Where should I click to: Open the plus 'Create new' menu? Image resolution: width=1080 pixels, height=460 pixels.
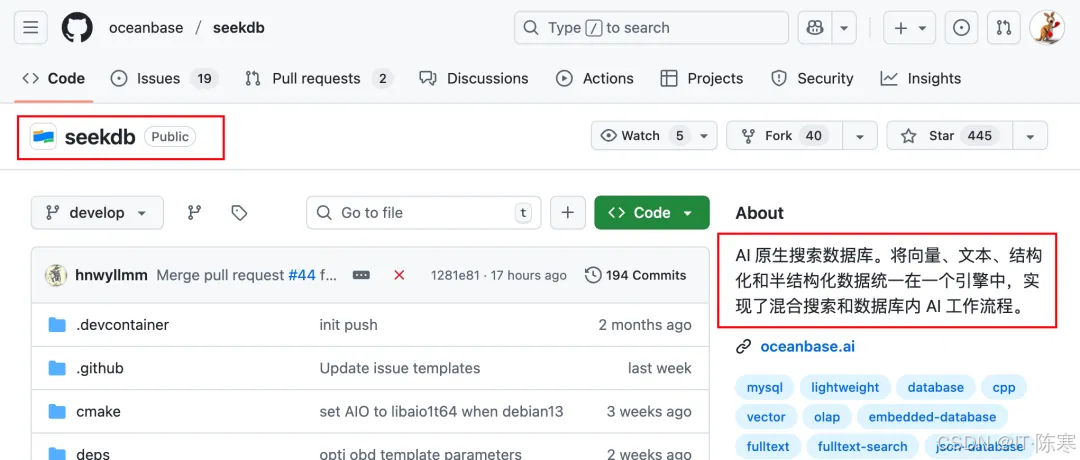click(910, 28)
